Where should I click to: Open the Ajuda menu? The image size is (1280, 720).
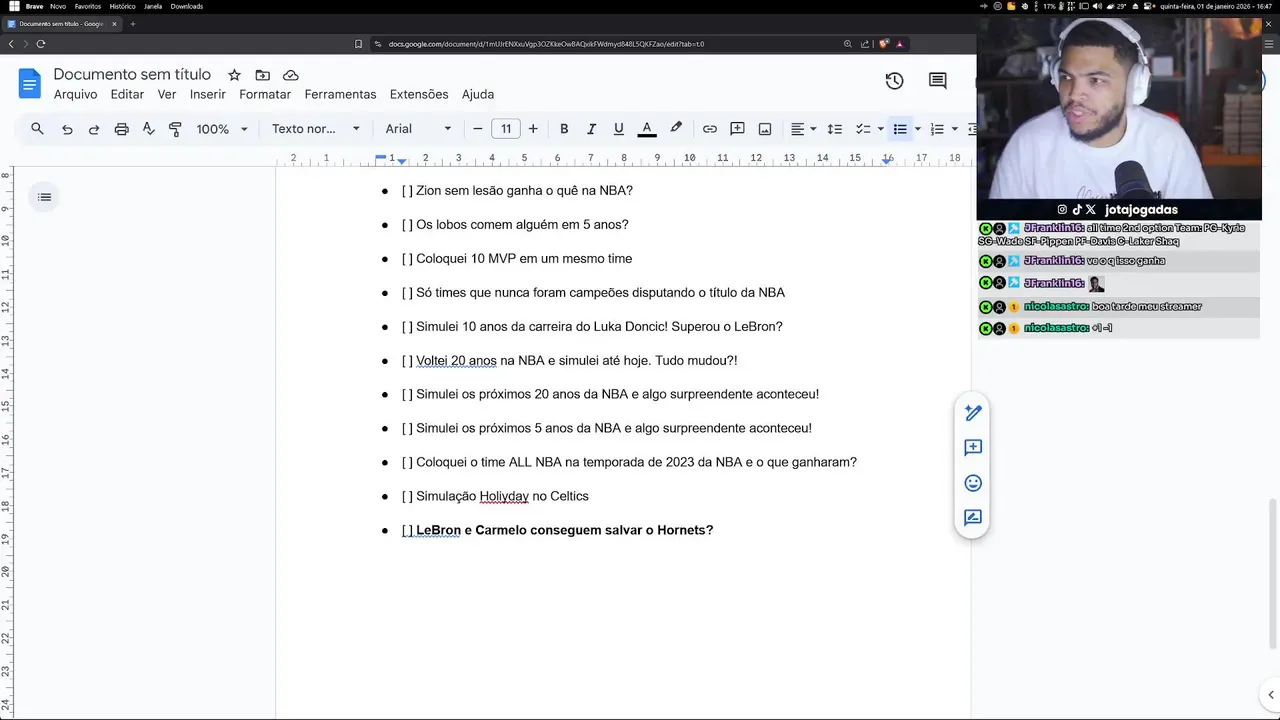(x=478, y=94)
